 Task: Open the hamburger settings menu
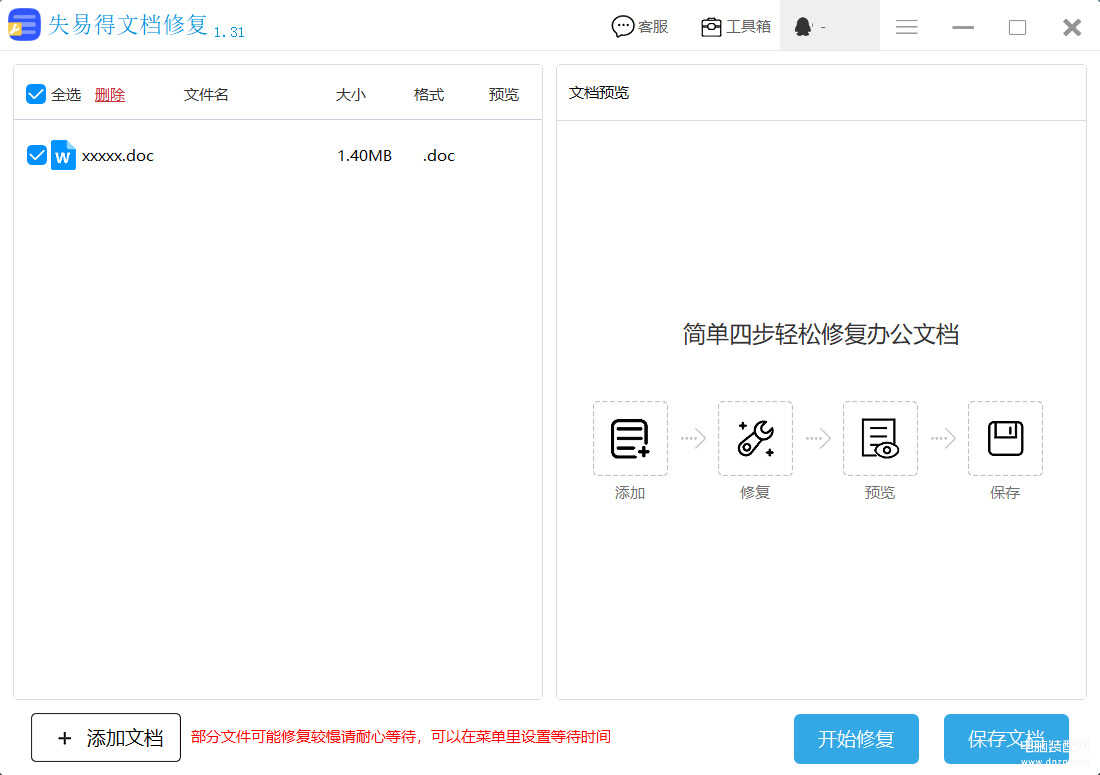point(907,27)
